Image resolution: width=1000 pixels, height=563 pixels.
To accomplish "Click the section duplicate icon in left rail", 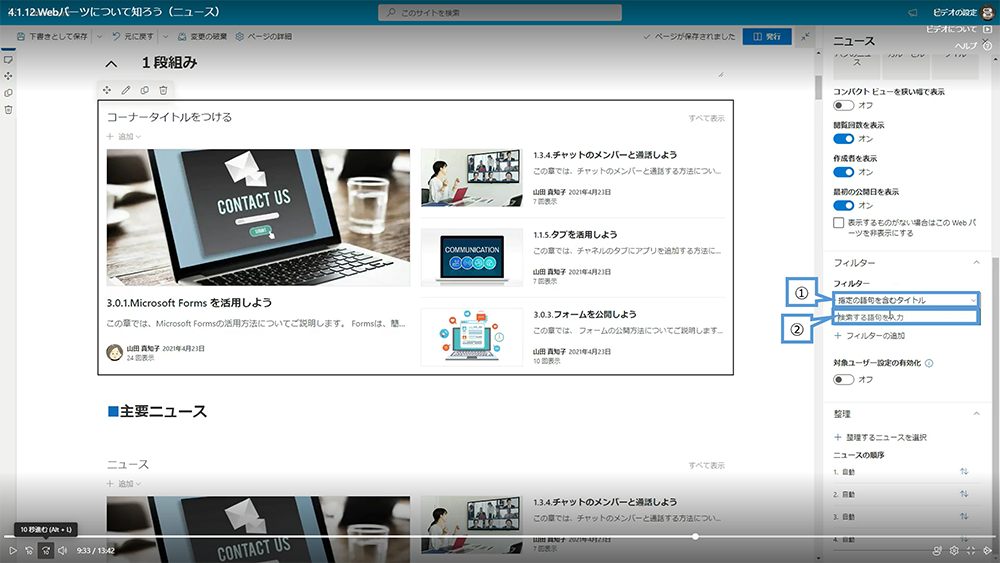I will 8,92.
